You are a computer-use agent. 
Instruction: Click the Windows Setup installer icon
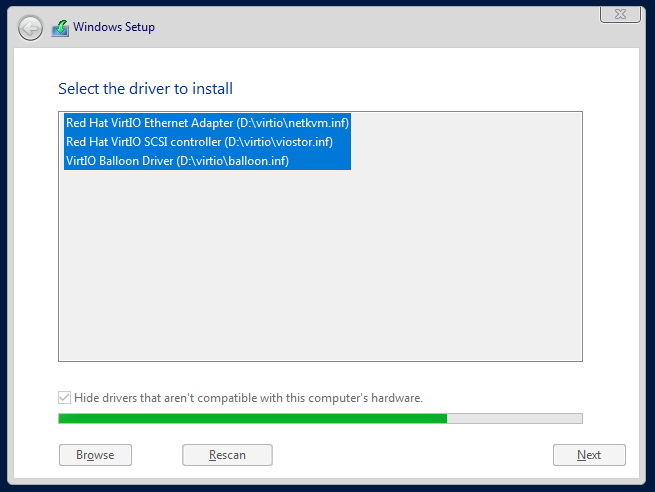pos(60,28)
